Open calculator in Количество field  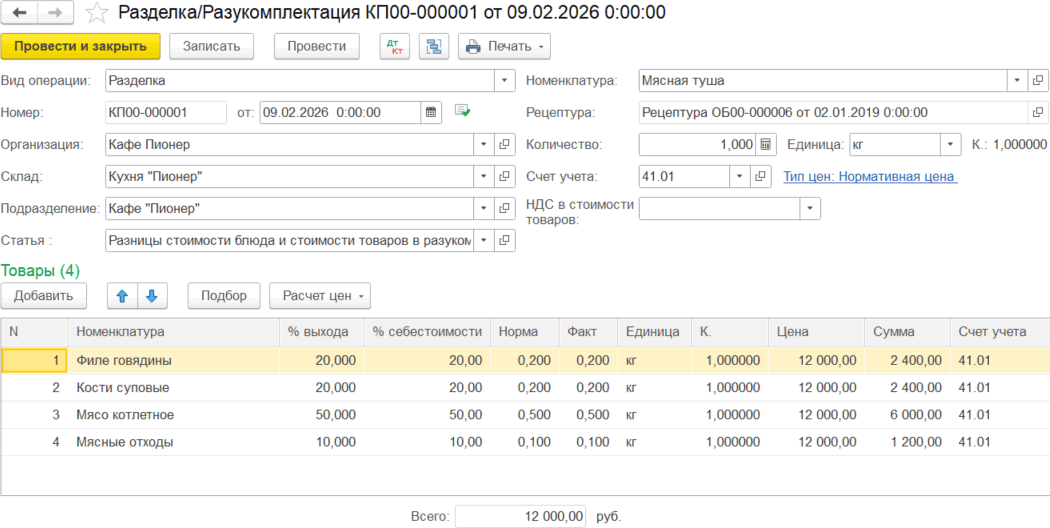click(765, 145)
